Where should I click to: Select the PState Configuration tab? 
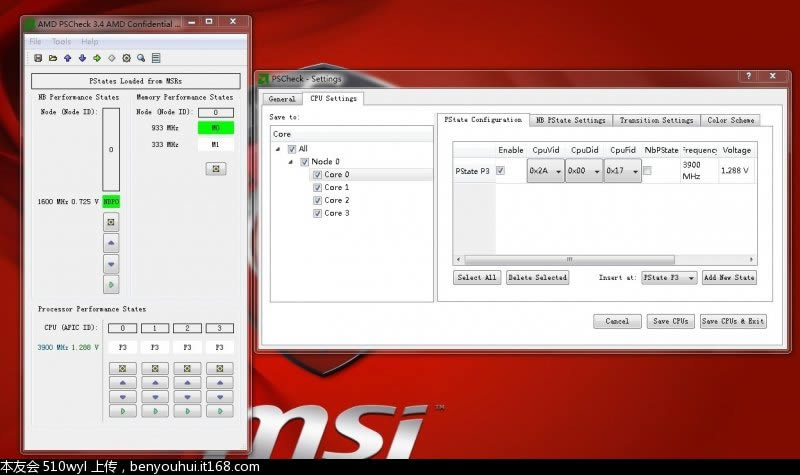pyautogui.click(x=483, y=119)
